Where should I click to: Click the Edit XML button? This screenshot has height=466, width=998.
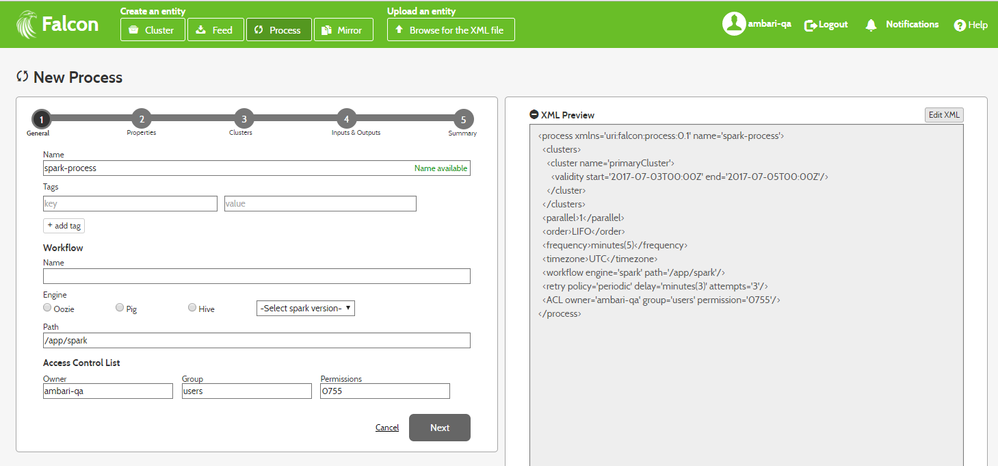click(944, 115)
